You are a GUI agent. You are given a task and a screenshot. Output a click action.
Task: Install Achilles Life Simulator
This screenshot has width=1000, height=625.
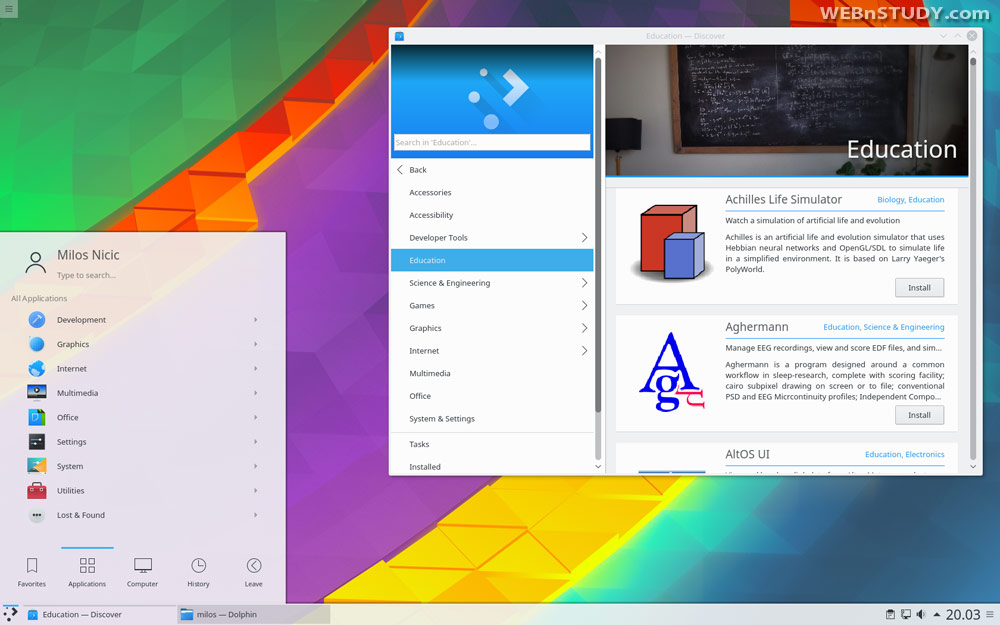[x=919, y=288]
